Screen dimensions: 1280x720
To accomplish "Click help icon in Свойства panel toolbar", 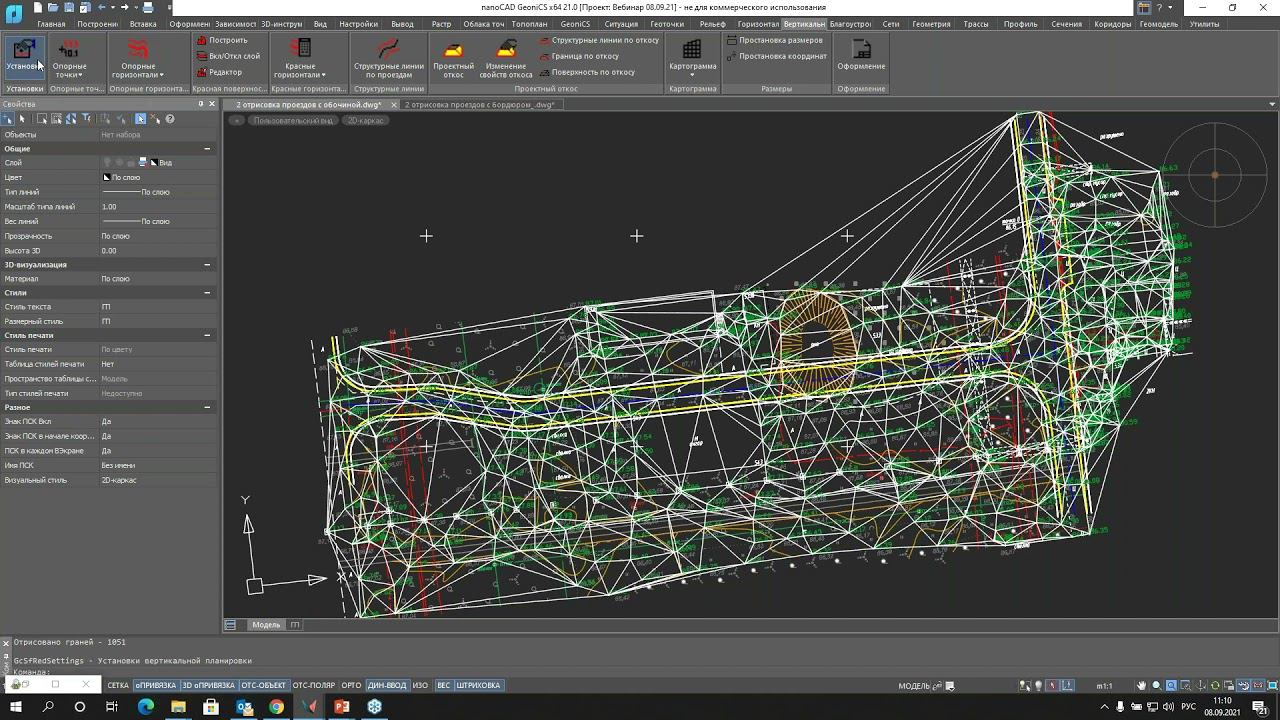I will pos(170,119).
